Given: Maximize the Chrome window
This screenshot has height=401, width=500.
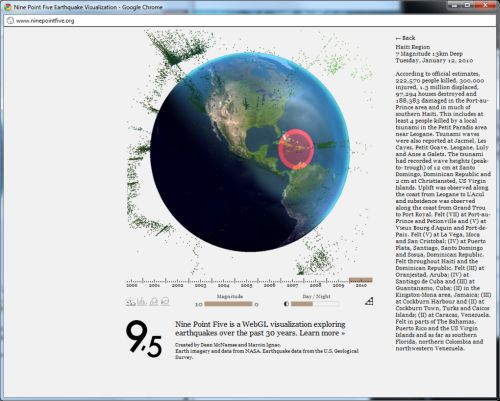Looking at the screenshot, I should (467, 5).
